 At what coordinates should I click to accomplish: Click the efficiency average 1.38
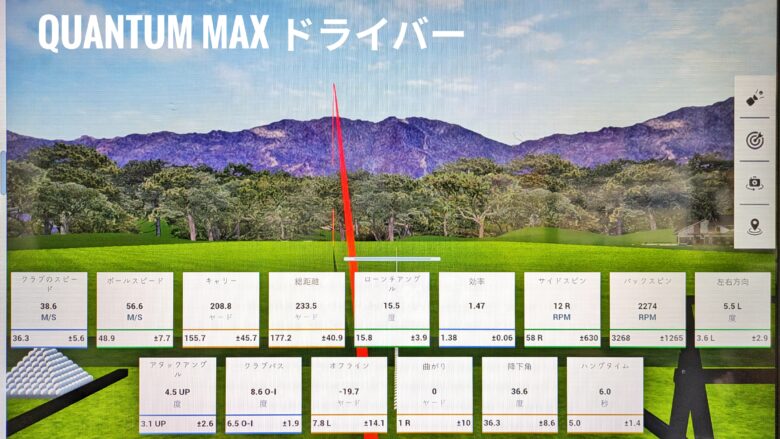(x=449, y=338)
